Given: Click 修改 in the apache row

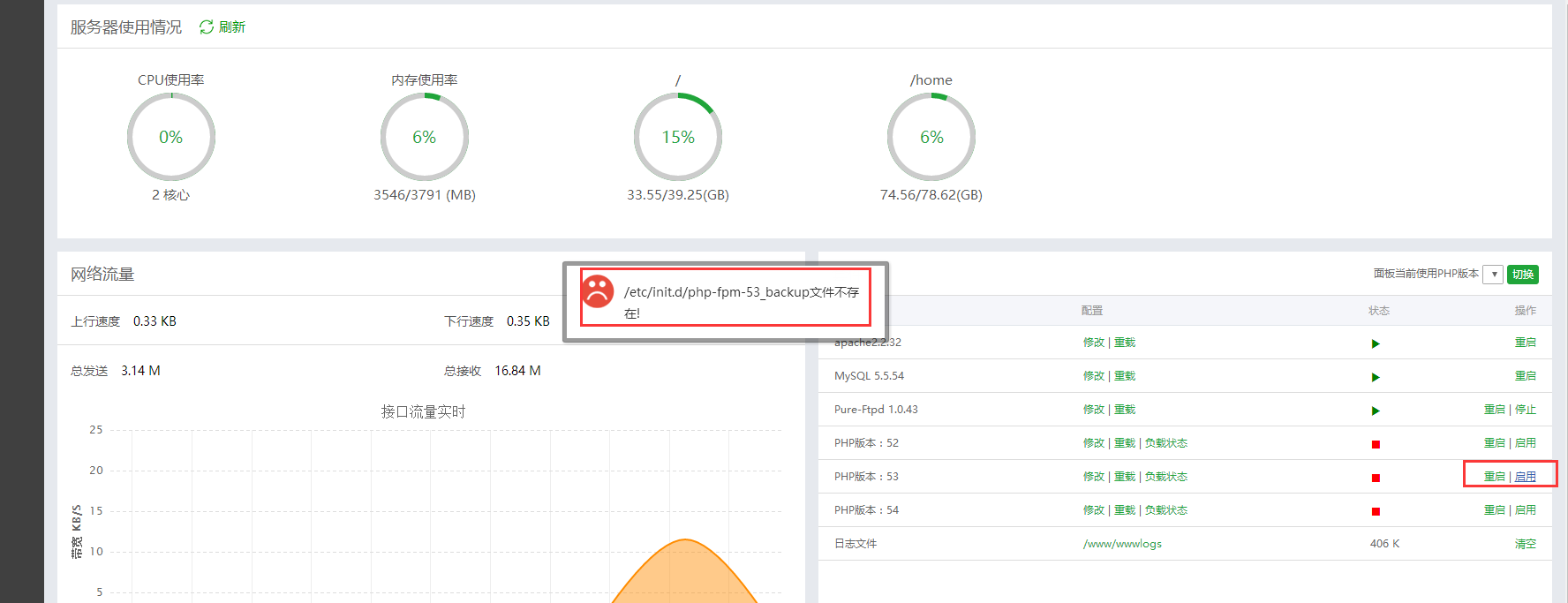Looking at the screenshot, I should click(1094, 343).
